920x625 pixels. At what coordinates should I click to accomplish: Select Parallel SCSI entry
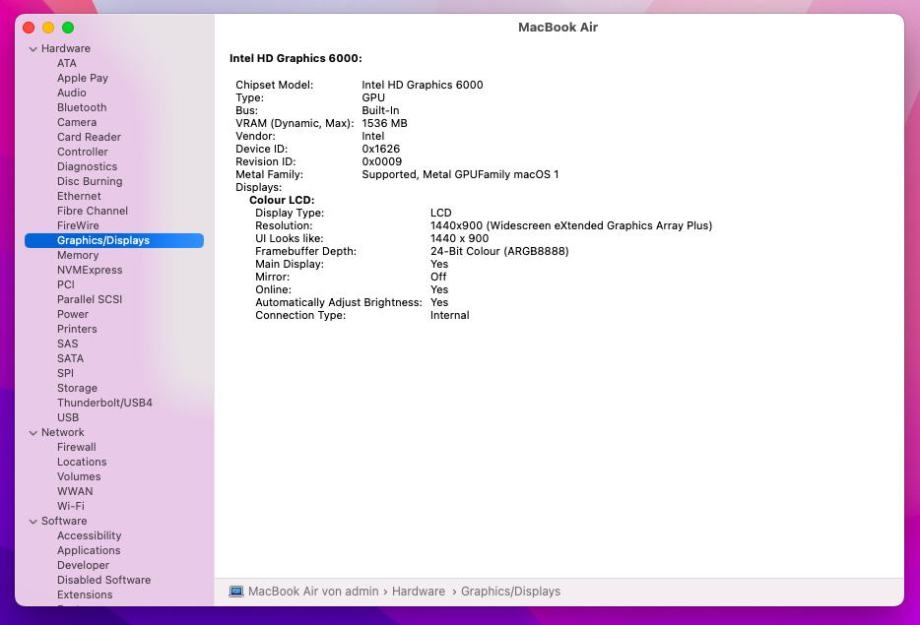point(90,299)
